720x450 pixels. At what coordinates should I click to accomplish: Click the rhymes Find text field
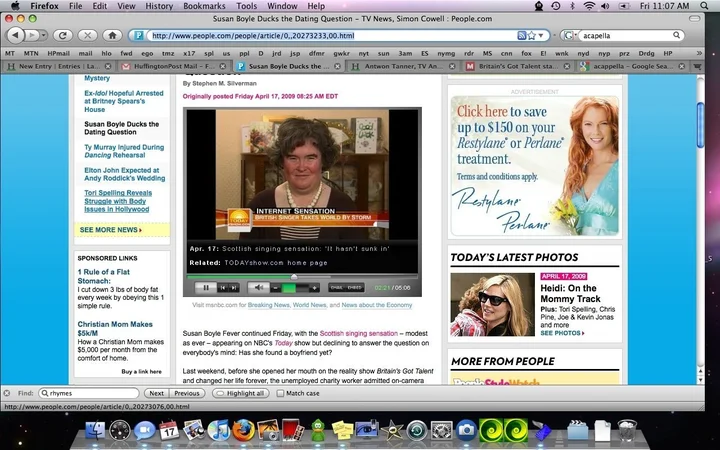pos(89,393)
